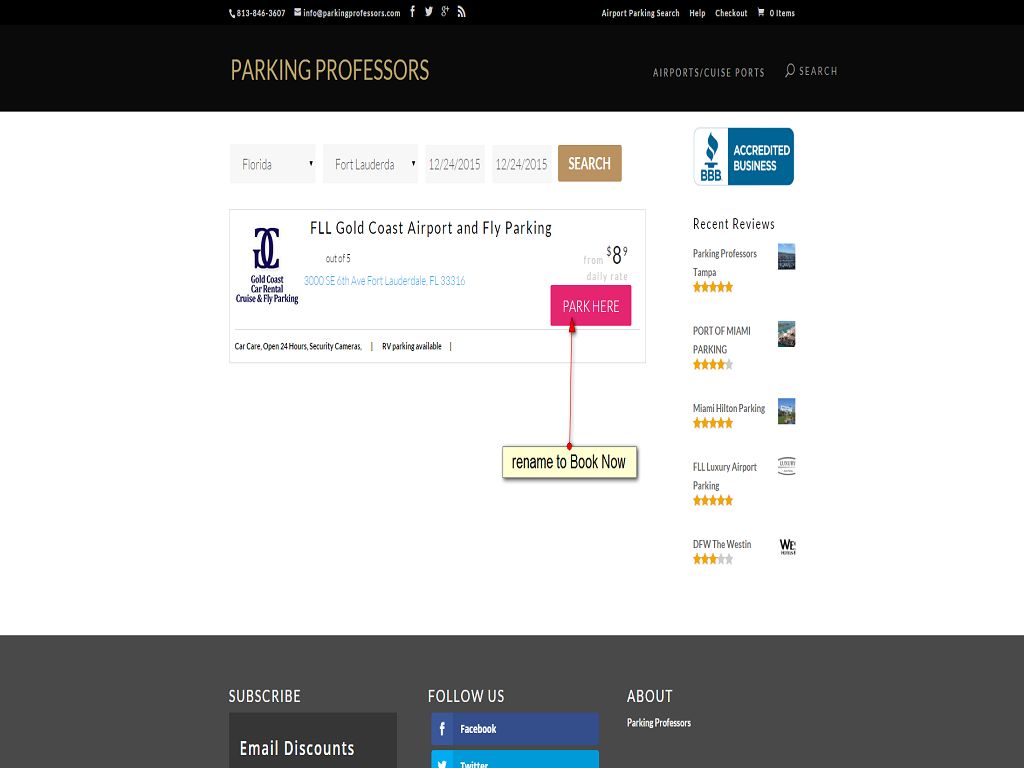Image resolution: width=1024 pixels, height=768 pixels.
Task: Select the first 12/24/2015 date field
Action: pyautogui.click(x=455, y=164)
